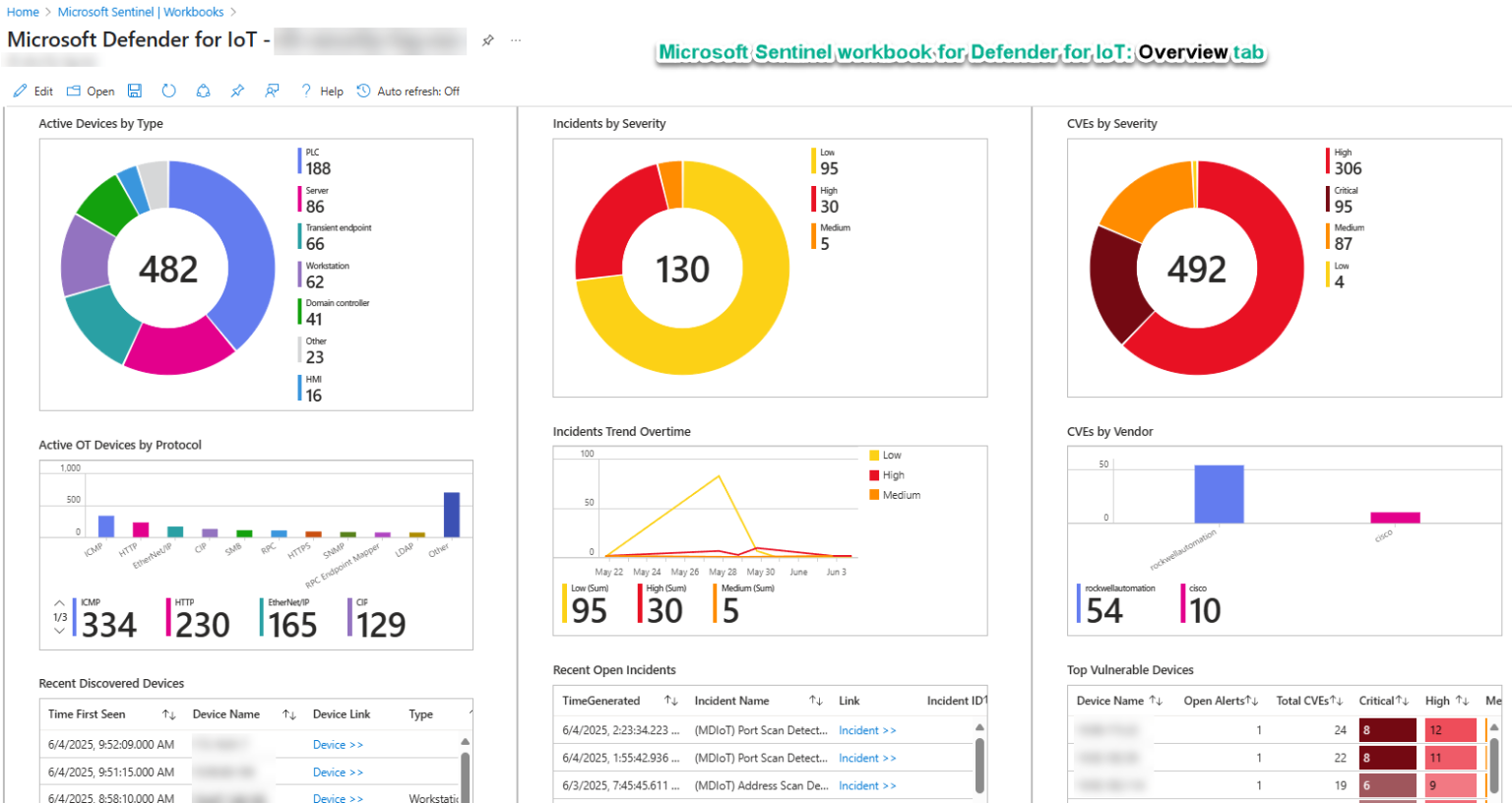Expand next protocol page with the down chevron
The width and height of the screenshot is (1512, 803).
click(x=59, y=630)
